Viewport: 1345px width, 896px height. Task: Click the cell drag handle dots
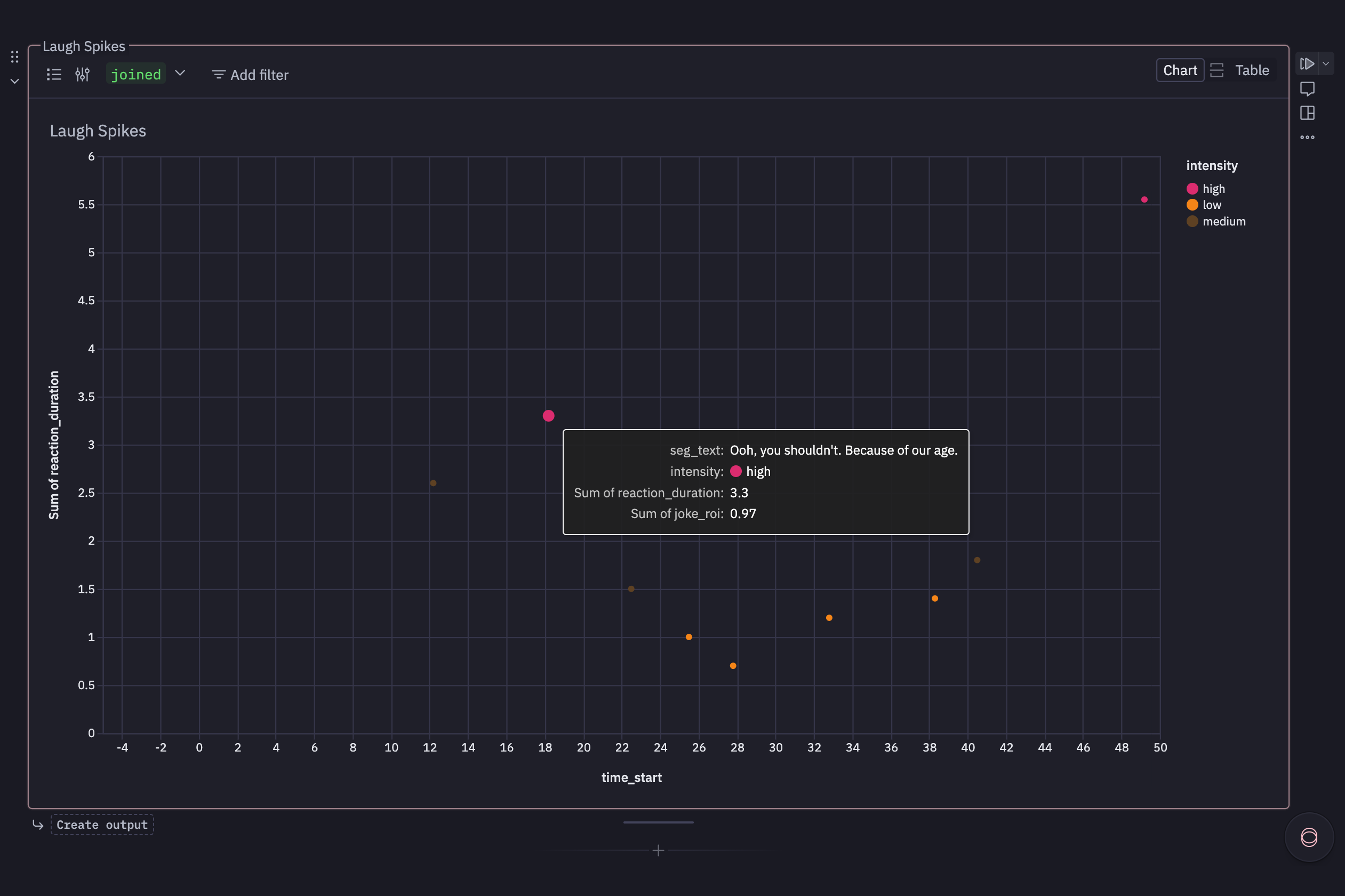(x=15, y=56)
